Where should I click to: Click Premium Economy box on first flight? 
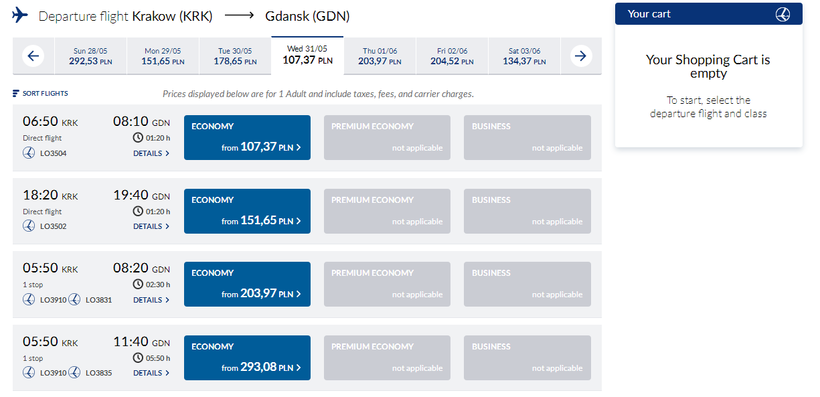tap(387, 138)
